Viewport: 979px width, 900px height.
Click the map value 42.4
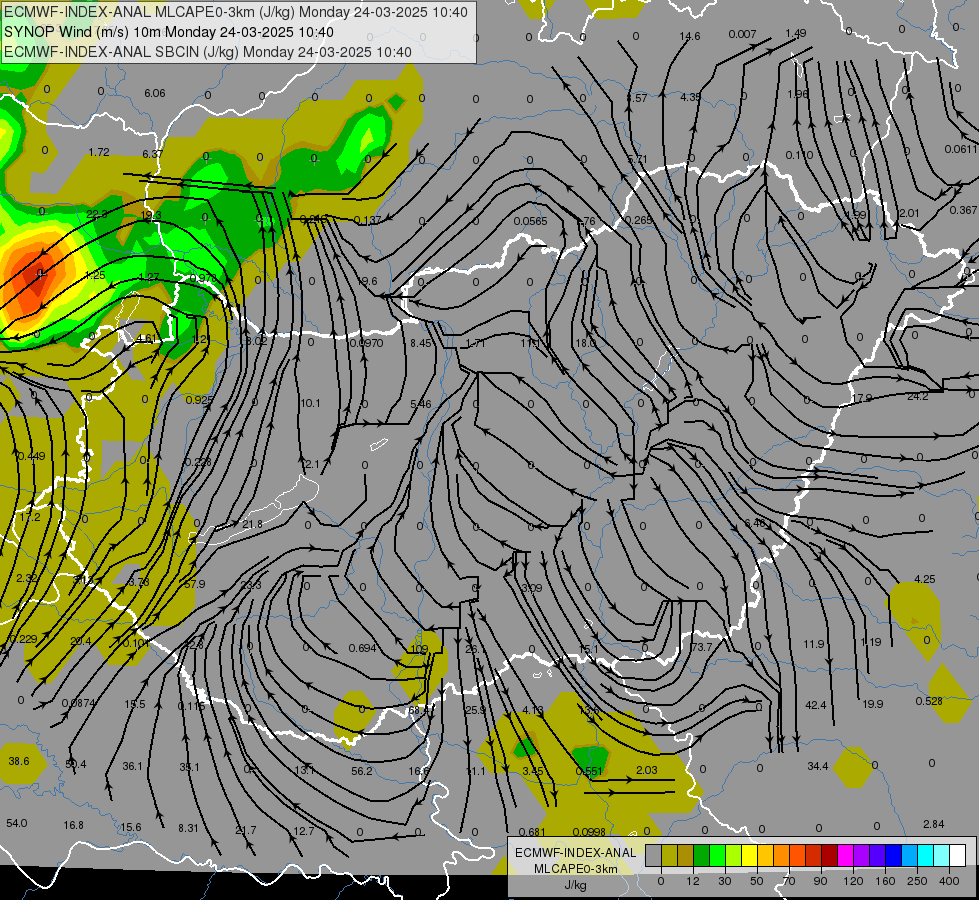click(x=815, y=705)
